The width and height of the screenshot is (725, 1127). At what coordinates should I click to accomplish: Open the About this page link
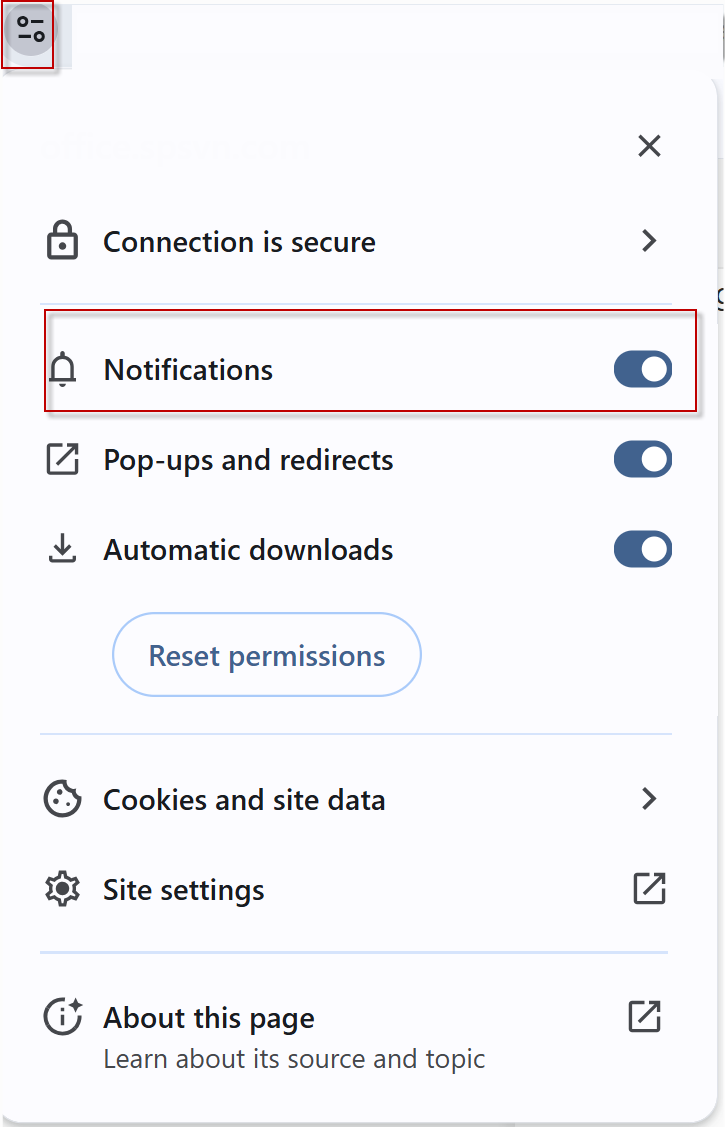click(209, 1018)
